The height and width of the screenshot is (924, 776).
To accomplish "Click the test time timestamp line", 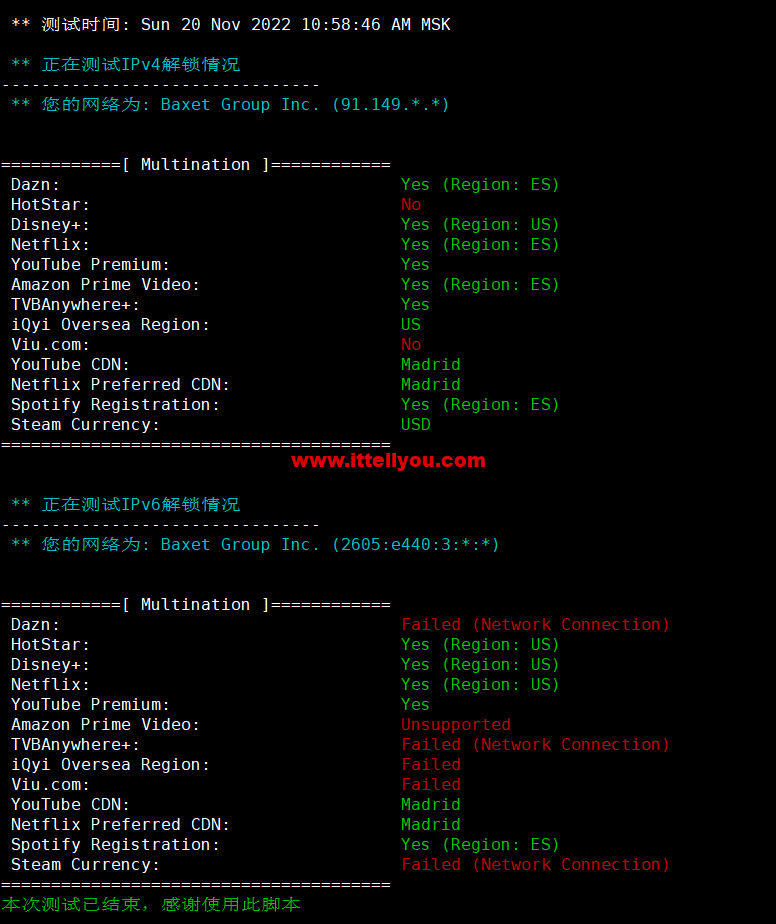I will click(x=231, y=24).
